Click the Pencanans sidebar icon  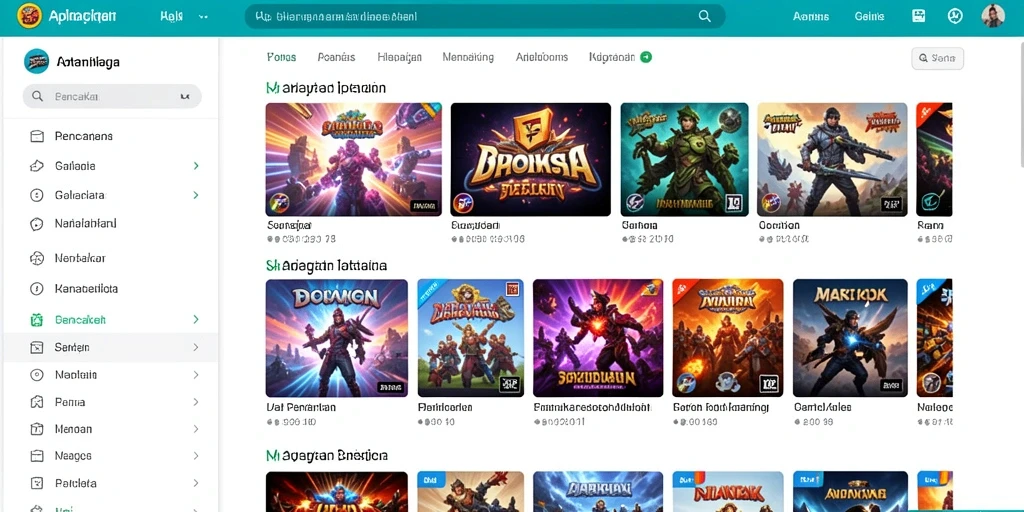click(37, 136)
